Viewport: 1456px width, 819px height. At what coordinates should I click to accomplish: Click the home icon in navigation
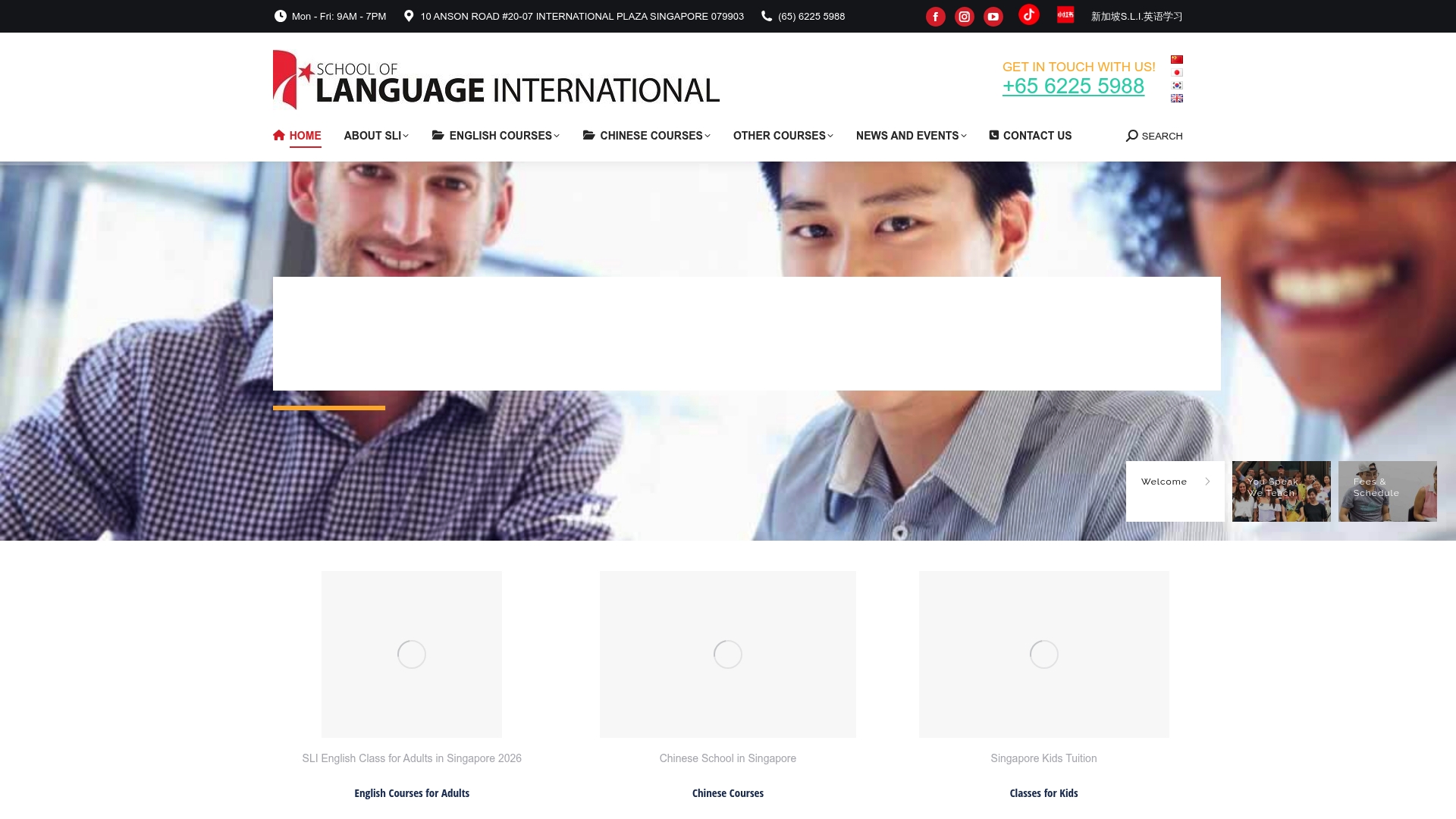click(279, 135)
